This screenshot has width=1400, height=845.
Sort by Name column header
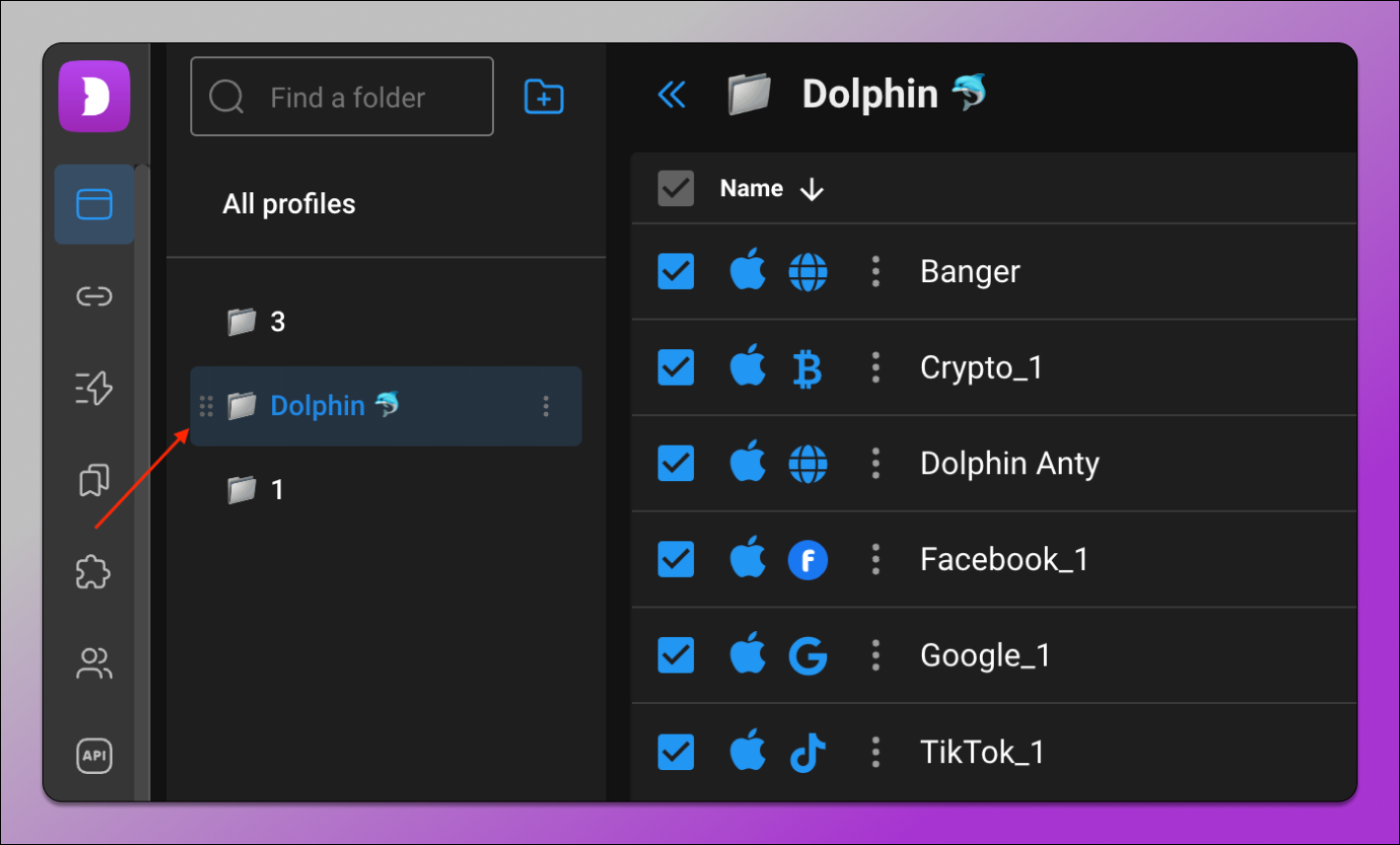point(751,188)
